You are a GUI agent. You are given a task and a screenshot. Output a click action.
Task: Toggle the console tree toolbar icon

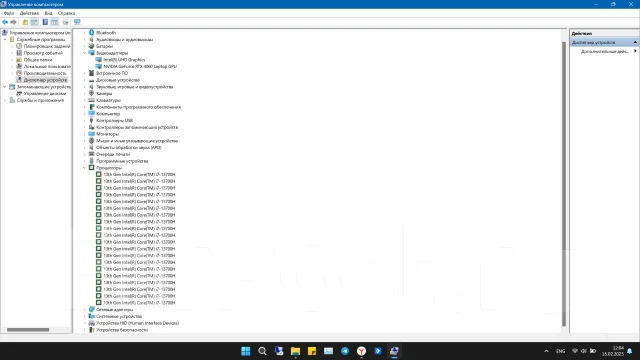[34, 22]
